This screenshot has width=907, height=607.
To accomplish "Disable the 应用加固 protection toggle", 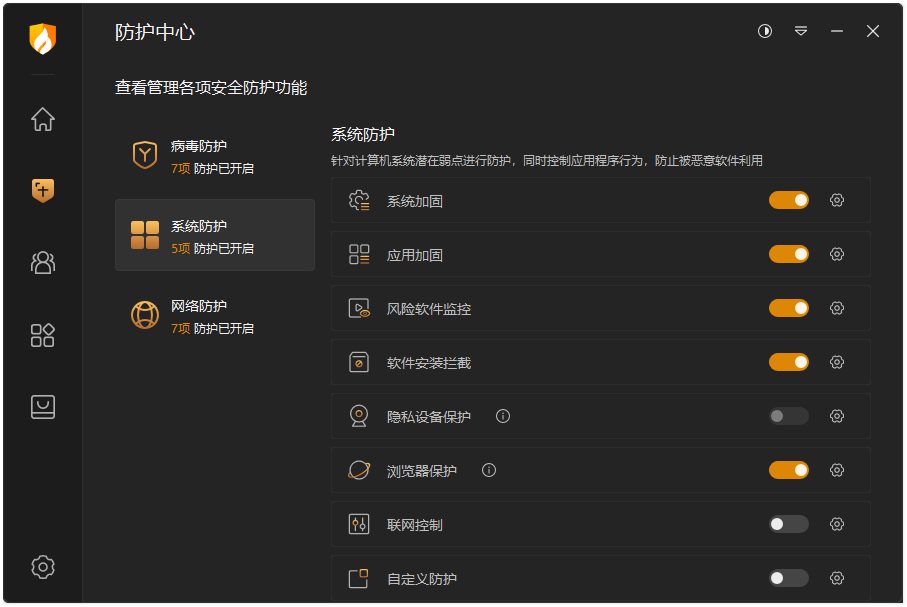I will 789,254.
